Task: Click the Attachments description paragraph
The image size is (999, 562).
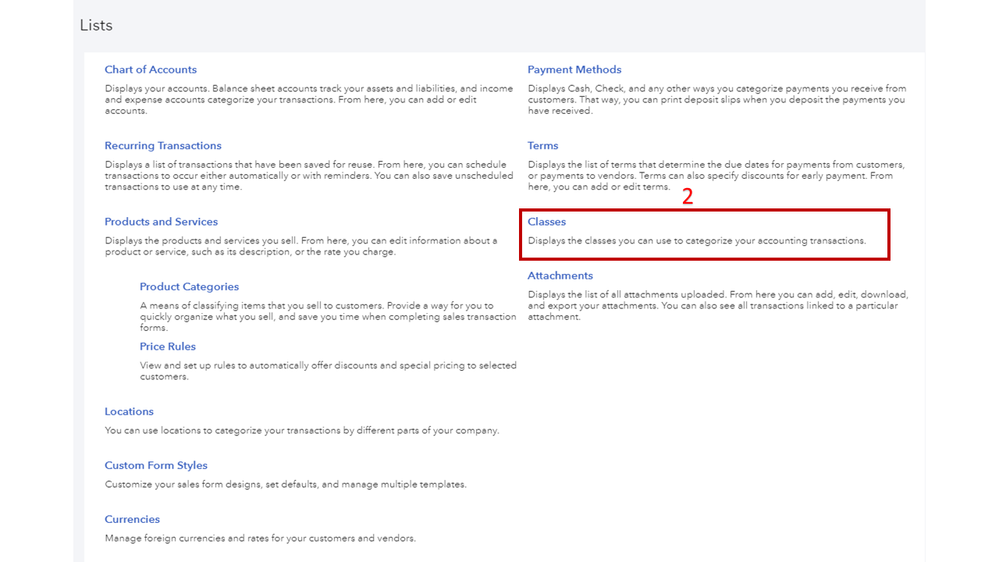Action: tap(717, 305)
